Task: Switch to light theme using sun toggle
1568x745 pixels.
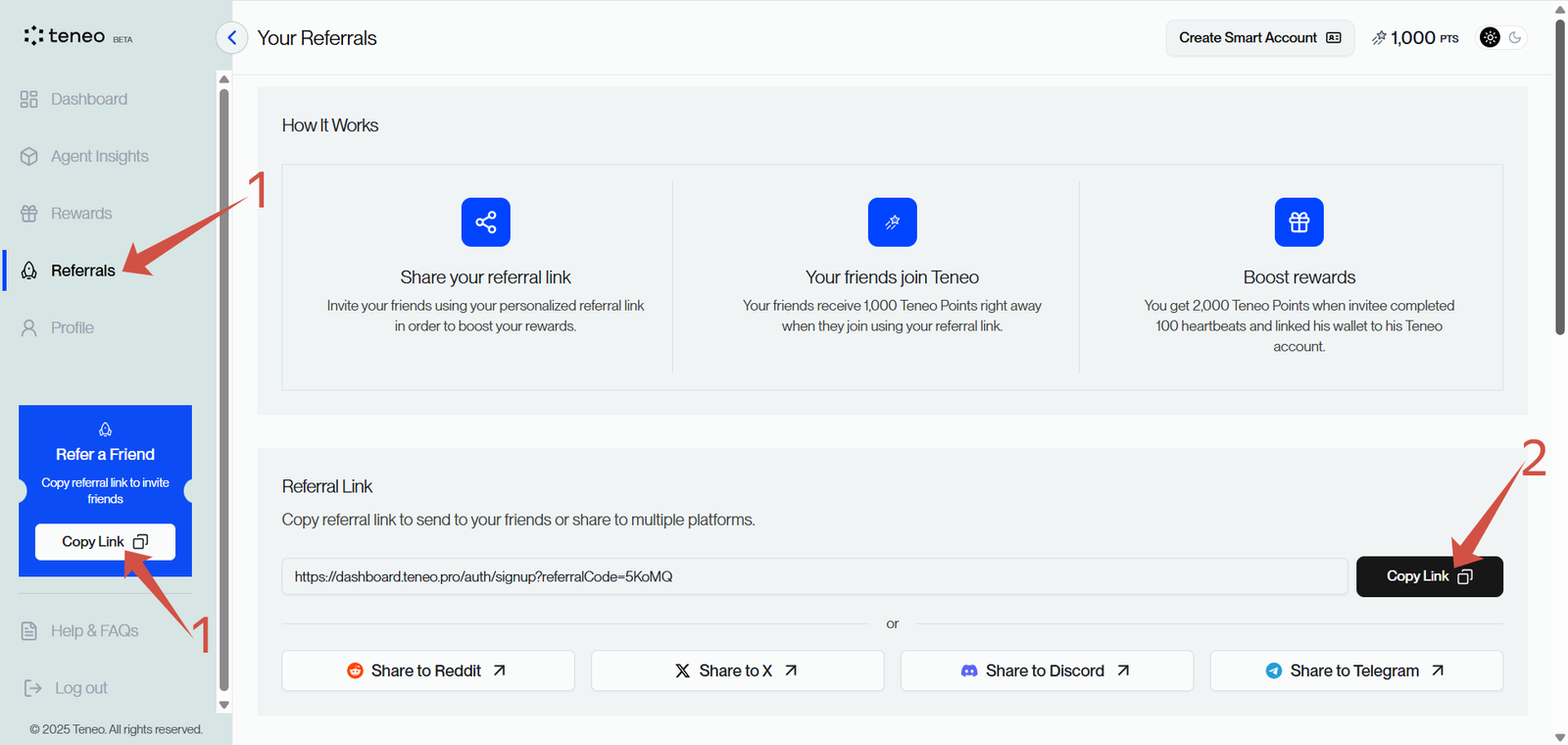Action: (x=1490, y=37)
